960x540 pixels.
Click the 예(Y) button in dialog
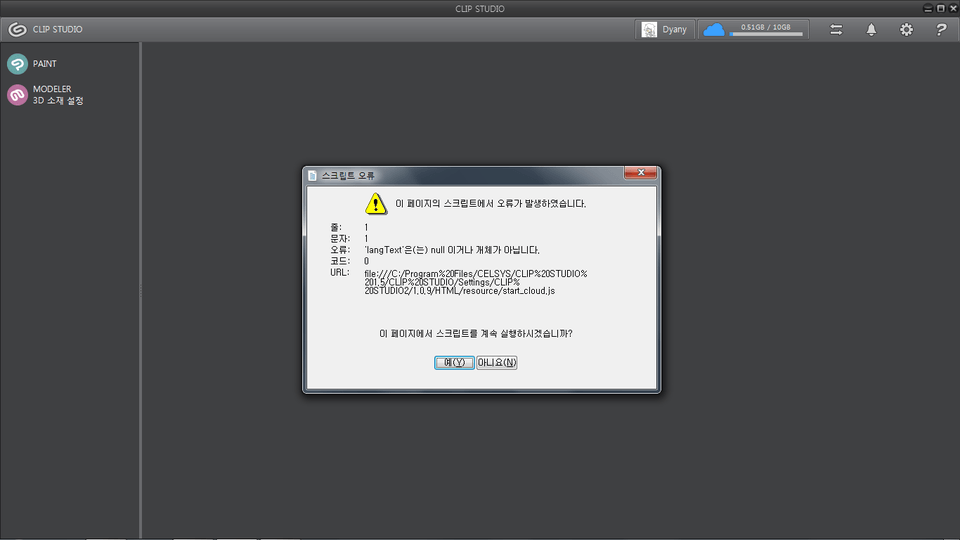[x=454, y=362]
